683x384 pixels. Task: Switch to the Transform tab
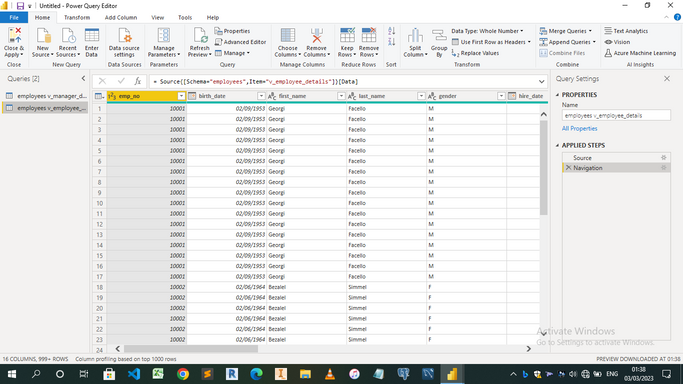(x=77, y=17)
